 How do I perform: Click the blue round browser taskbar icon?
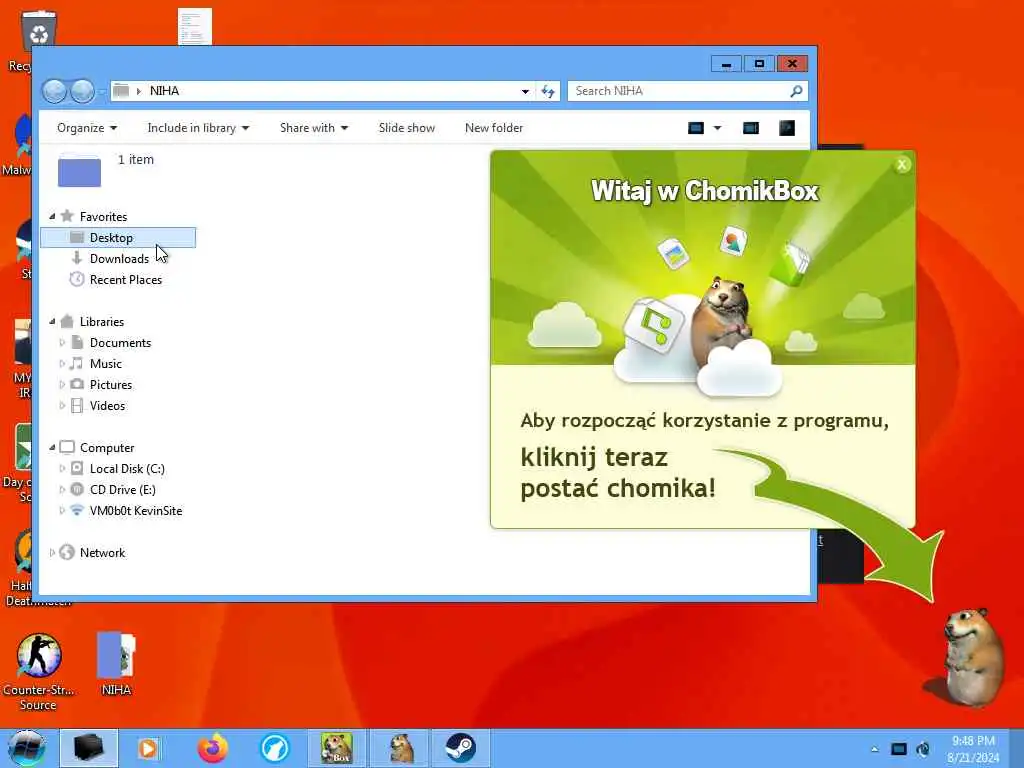coord(275,748)
